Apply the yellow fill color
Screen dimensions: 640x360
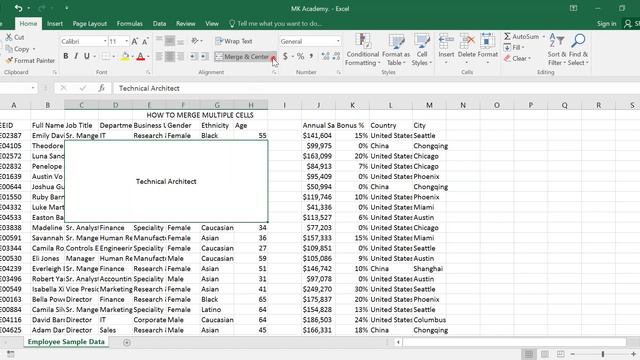(125, 56)
